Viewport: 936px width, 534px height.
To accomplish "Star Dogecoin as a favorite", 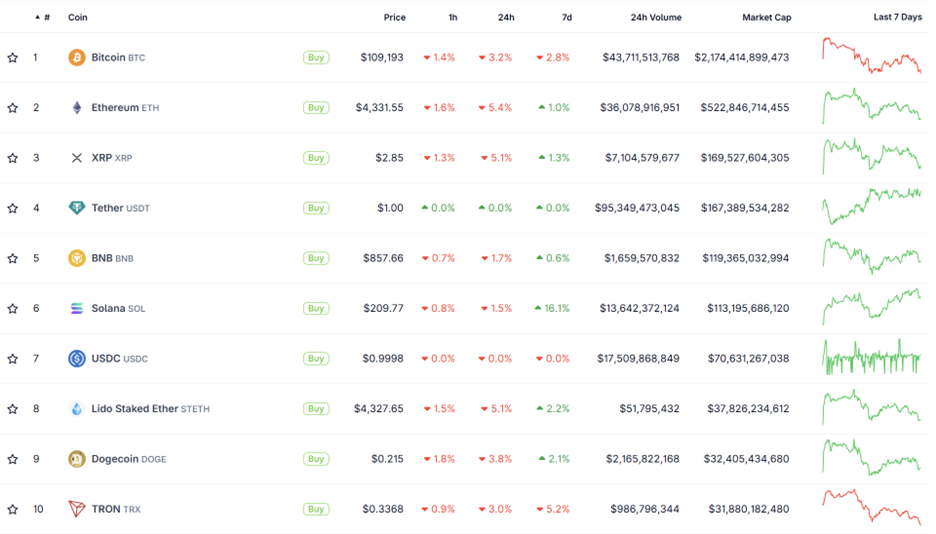I will (13, 459).
